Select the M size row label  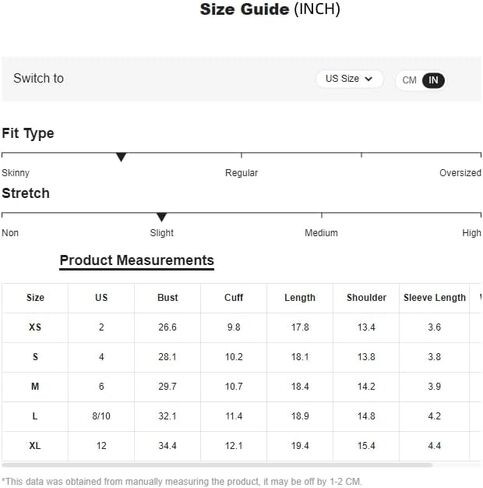tap(35, 387)
